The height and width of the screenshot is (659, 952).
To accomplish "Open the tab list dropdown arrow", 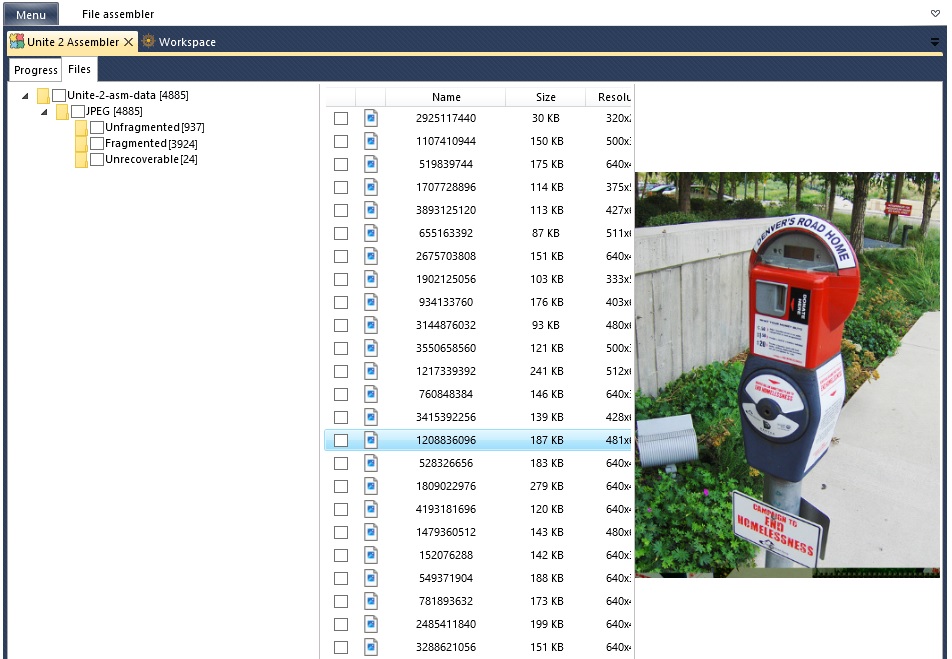I will coord(935,41).
